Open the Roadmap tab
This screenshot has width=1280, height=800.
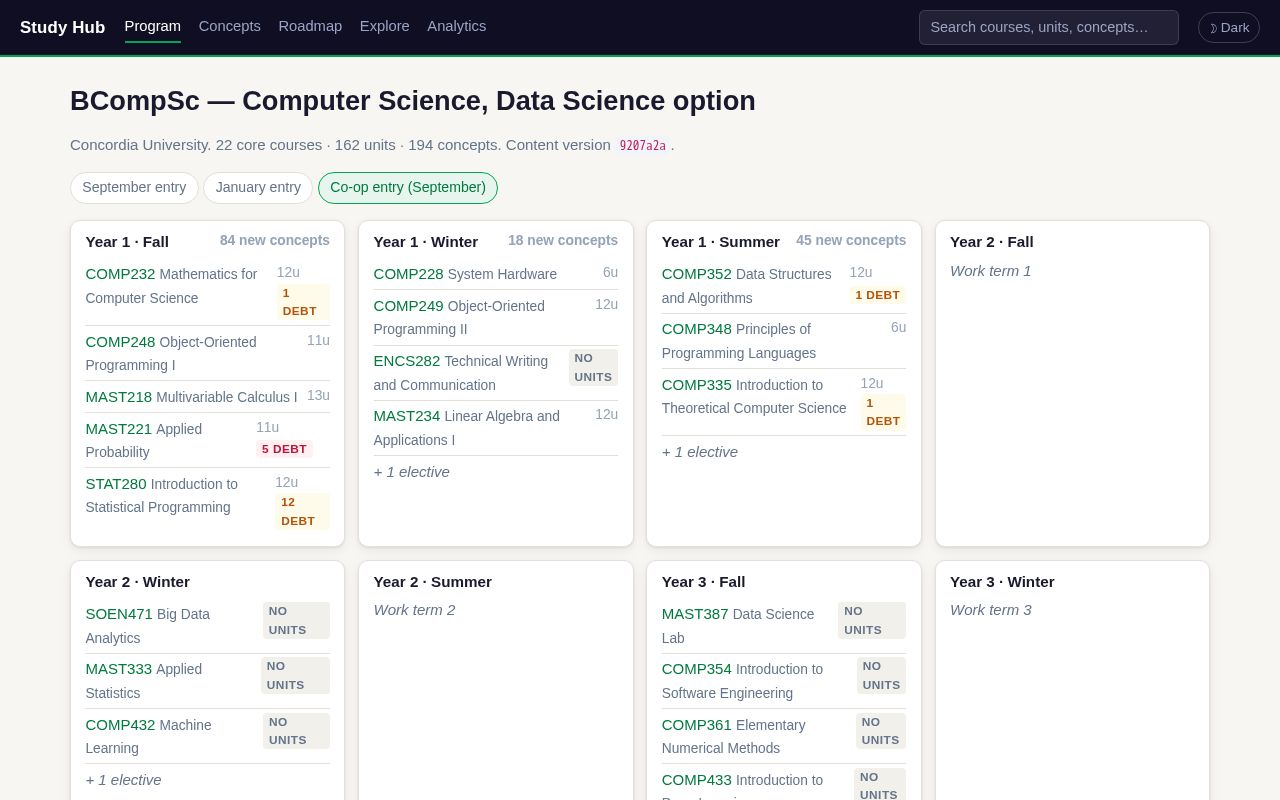click(310, 26)
